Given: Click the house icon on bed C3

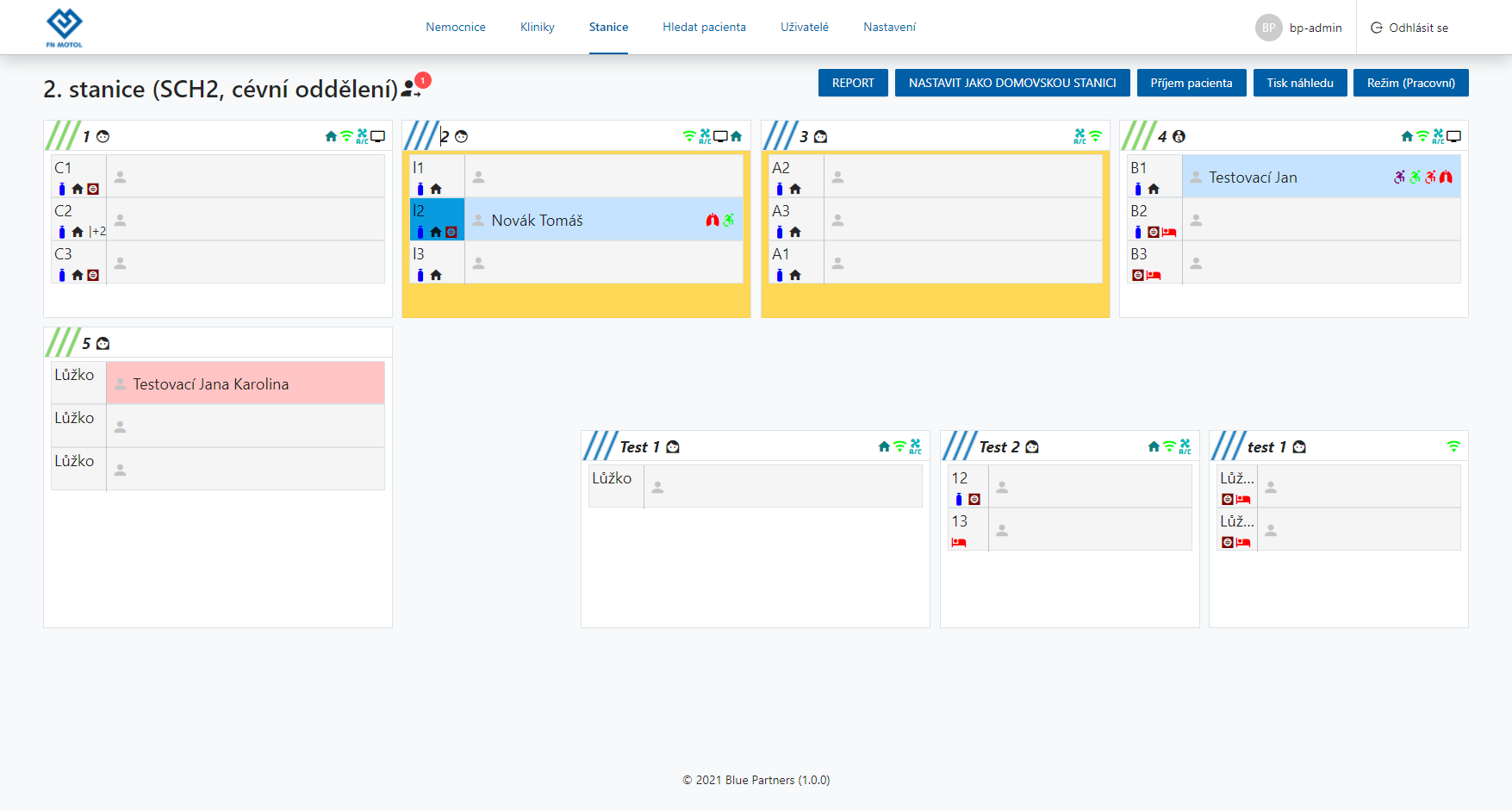Looking at the screenshot, I should (x=78, y=275).
